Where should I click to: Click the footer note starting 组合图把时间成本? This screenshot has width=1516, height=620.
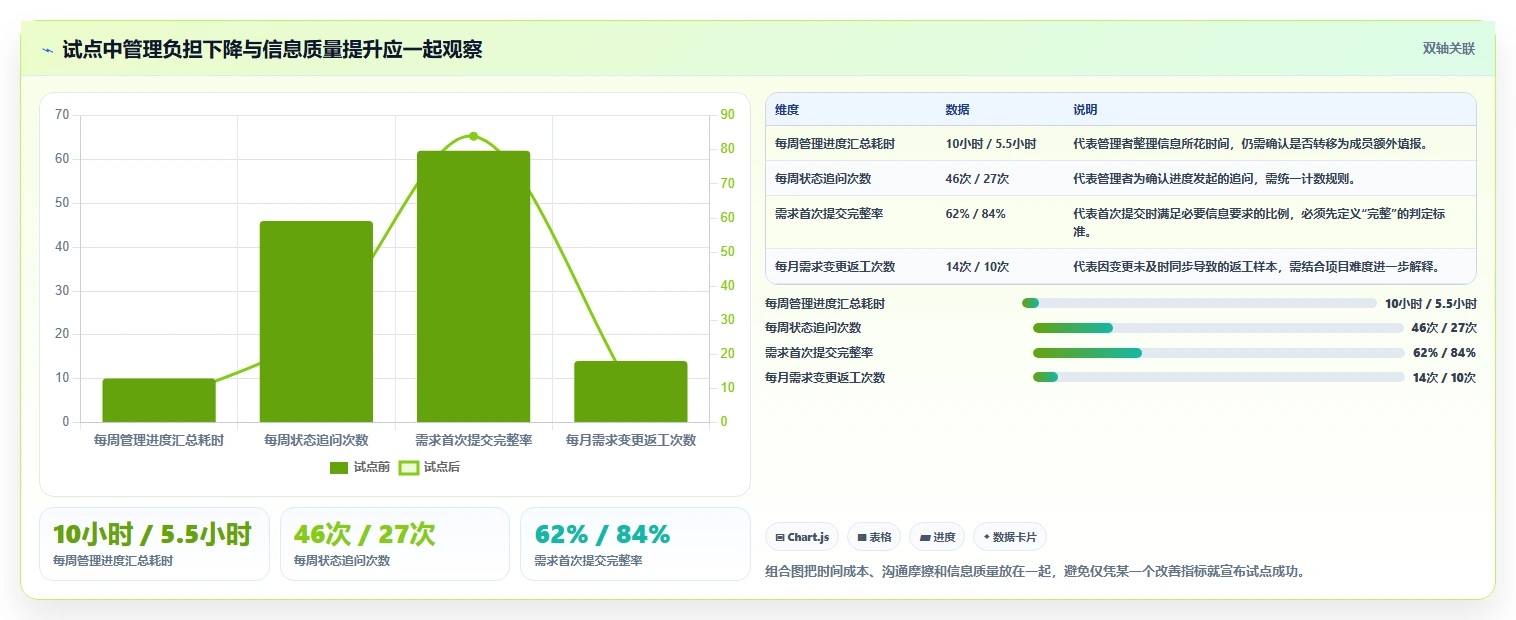[x=1035, y=572]
